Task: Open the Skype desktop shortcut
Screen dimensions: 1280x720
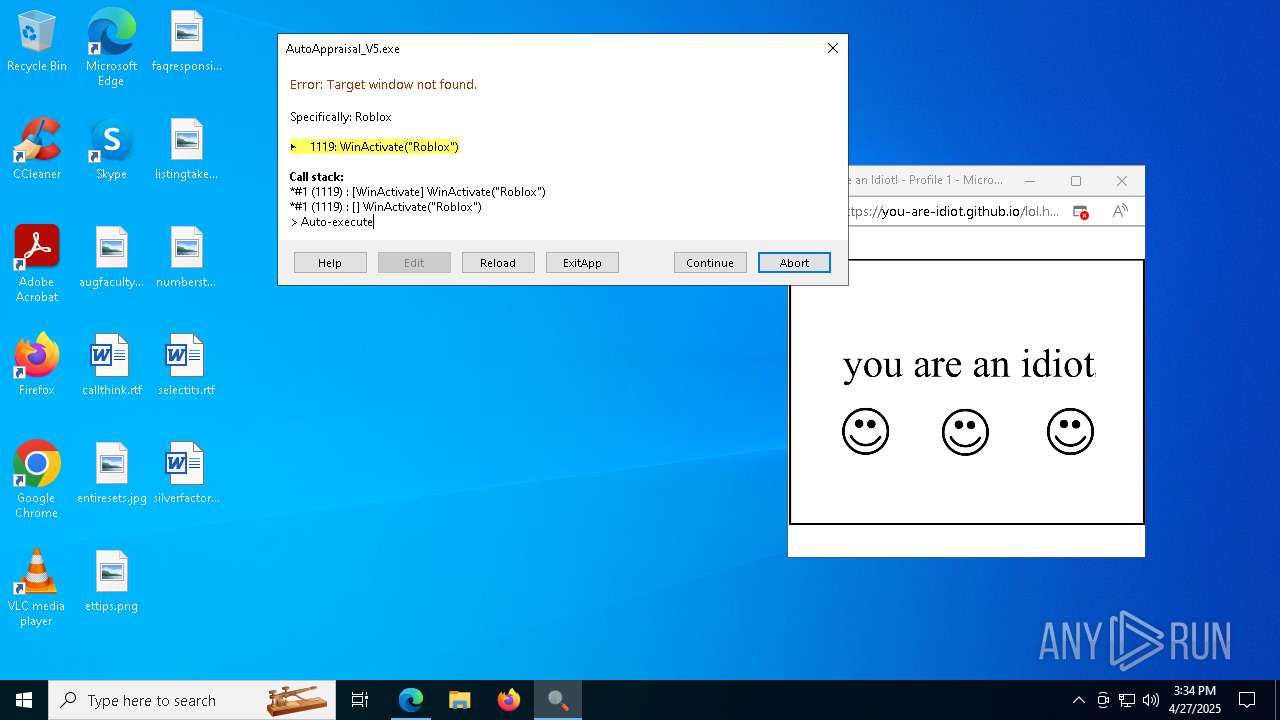Action: coord(111,150)
